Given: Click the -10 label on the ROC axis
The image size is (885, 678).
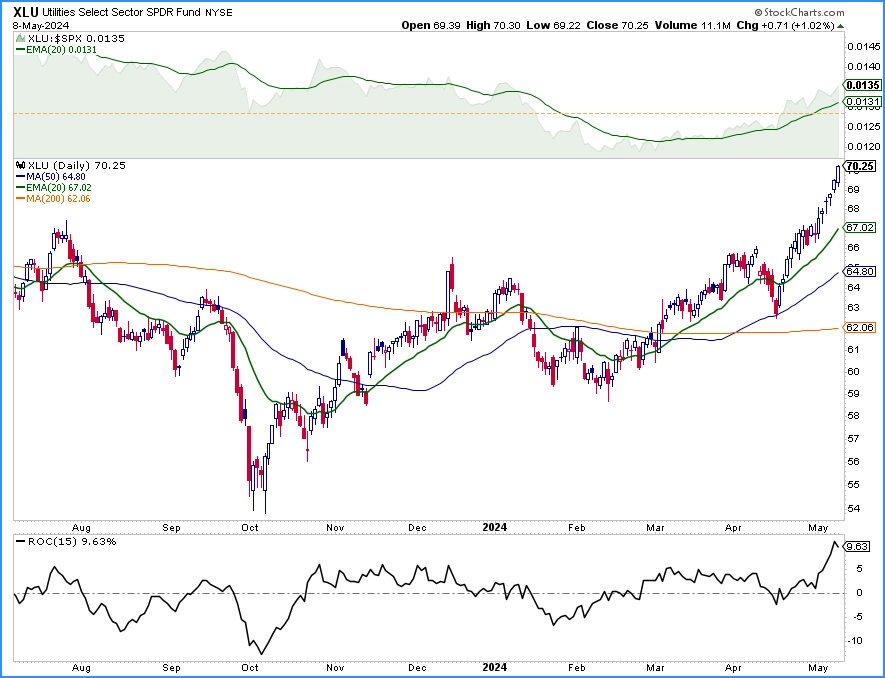Looking at the screenshot, I should (857, 641).
